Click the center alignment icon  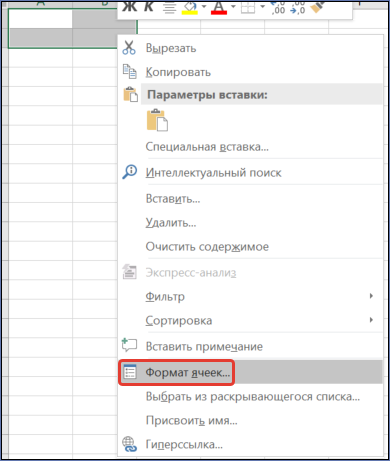[170, 7]
